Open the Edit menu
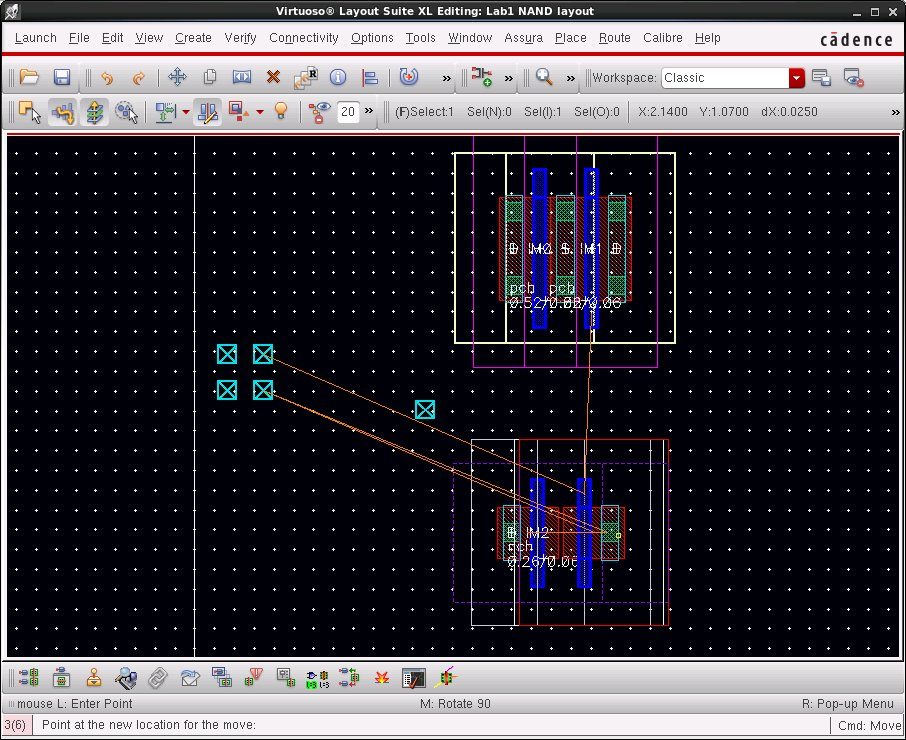This screenshot has height=740, width=906. pyautogui.click(x=113, y=38)
